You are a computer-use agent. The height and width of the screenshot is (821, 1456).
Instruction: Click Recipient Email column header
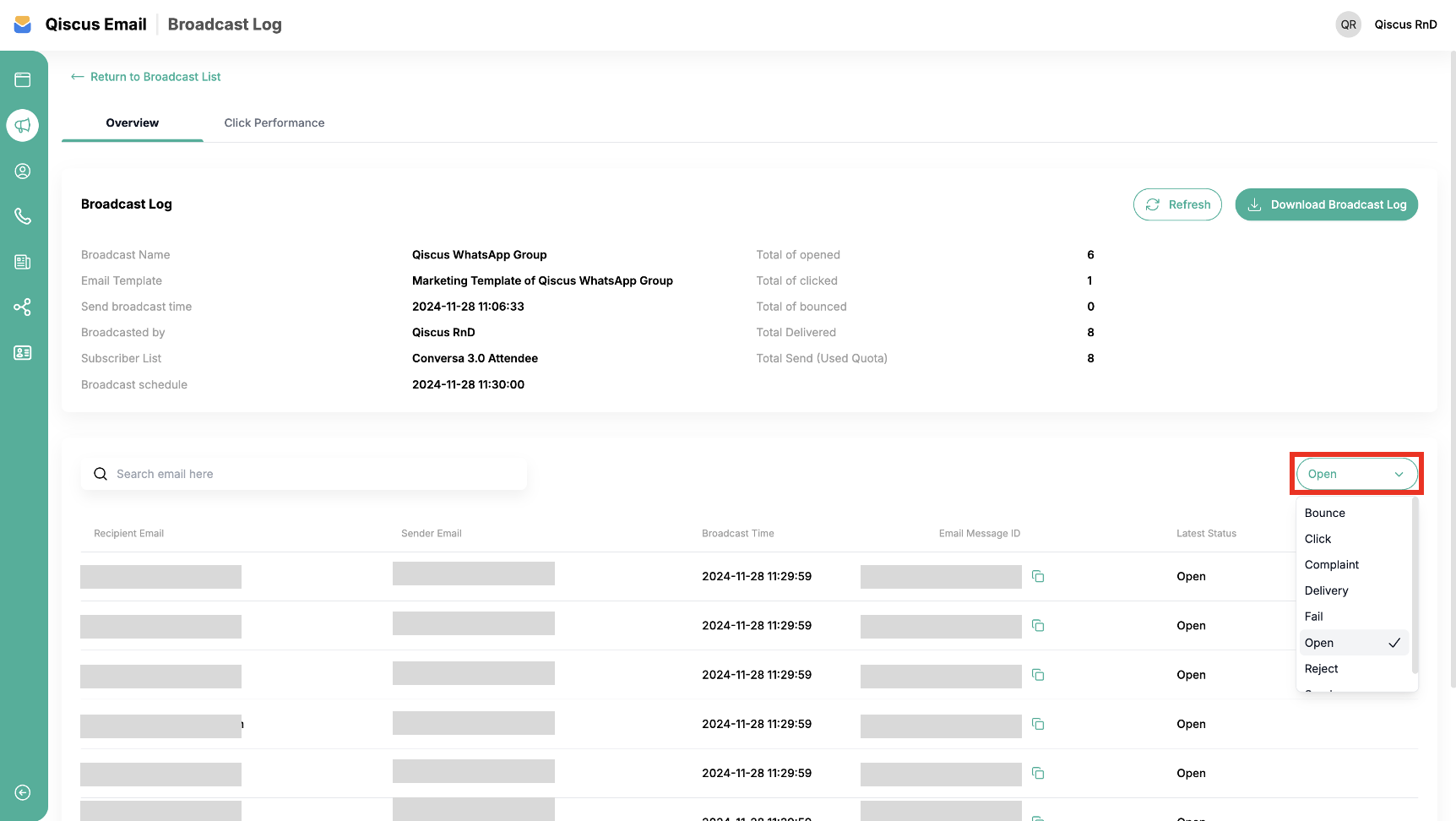point(128,534)
